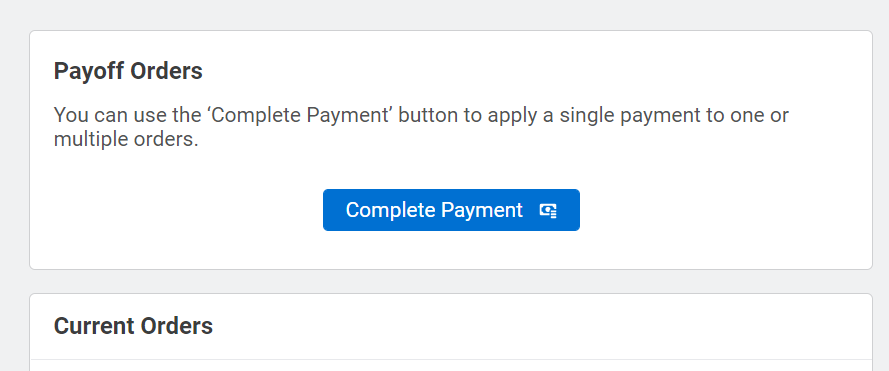This screenshot has width=889, height=371.
Task: Click the Current Orders card panel
Action: 451,332
